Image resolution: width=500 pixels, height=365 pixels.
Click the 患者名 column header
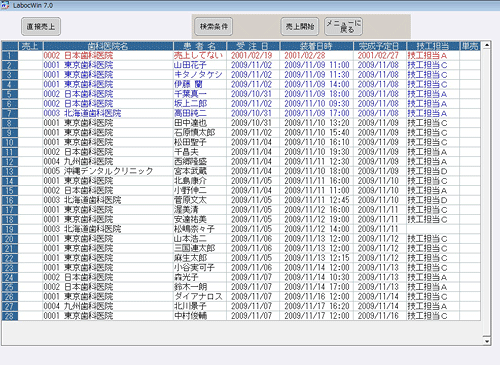point(200,46)
